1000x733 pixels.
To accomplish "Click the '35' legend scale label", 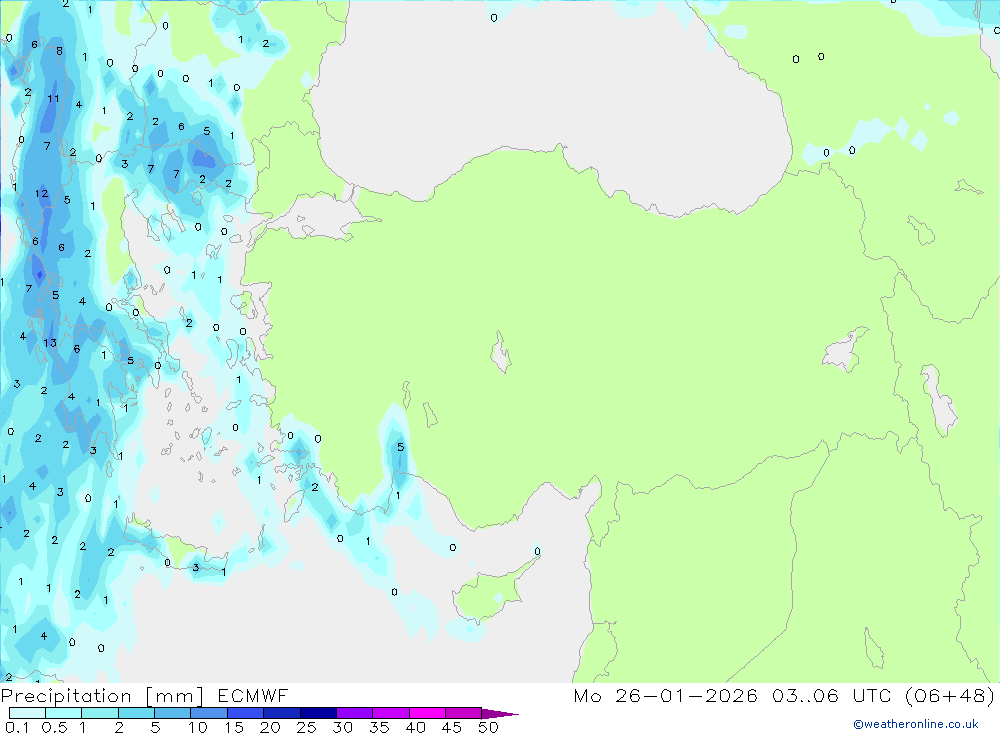I will [379, 727].
